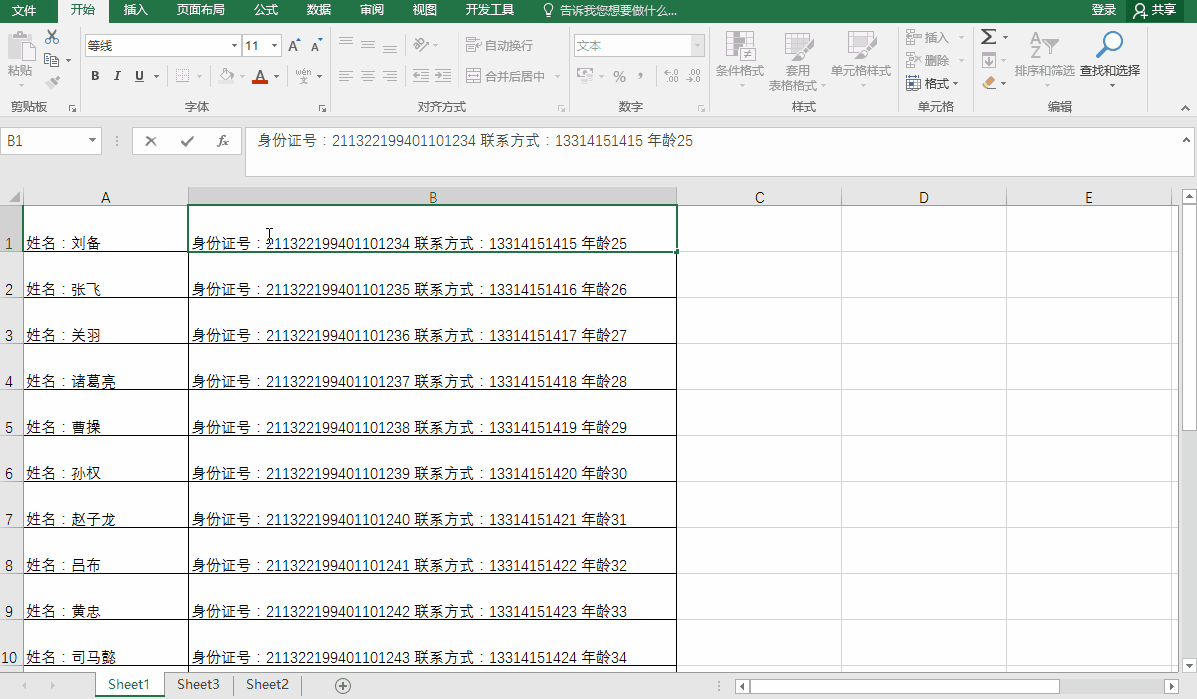Image resolution: width=1197 pixels, height=699 pixels.
Task: Open the 文件 File menu
Action: pos(24,10)
